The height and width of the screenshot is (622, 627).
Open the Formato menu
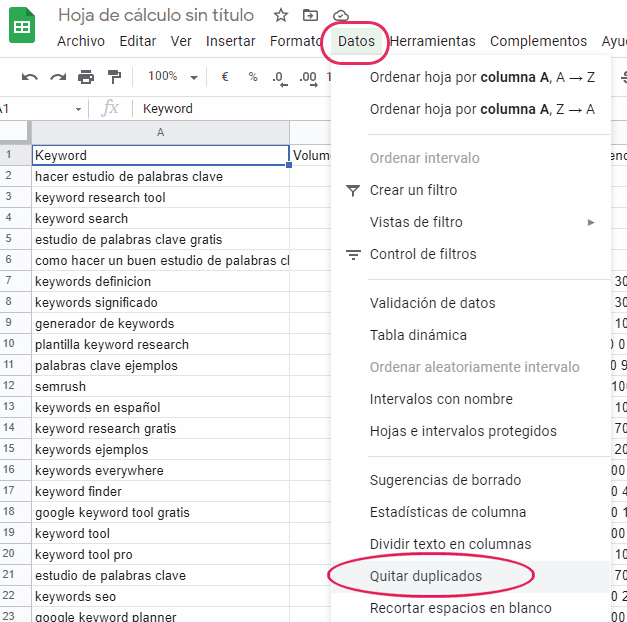296,41
